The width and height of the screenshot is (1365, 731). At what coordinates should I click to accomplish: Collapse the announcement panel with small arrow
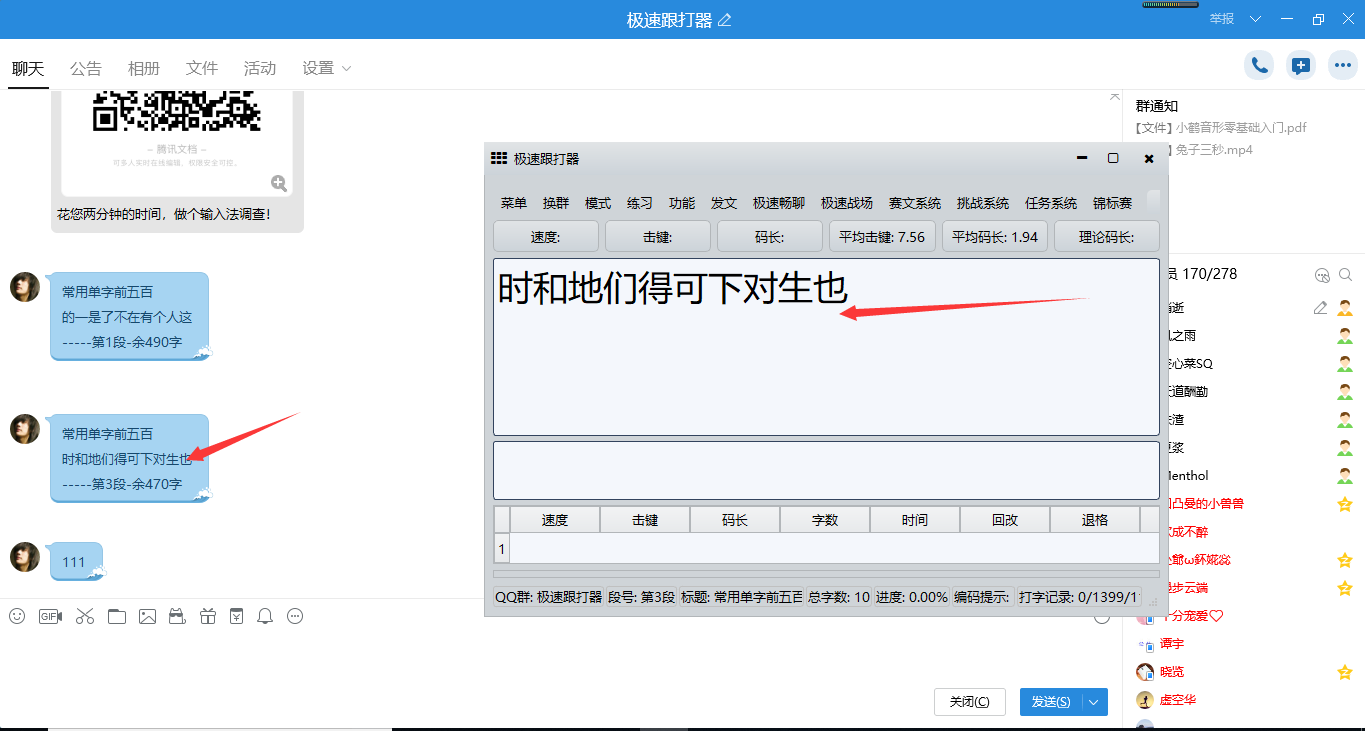click(1115, 96)
